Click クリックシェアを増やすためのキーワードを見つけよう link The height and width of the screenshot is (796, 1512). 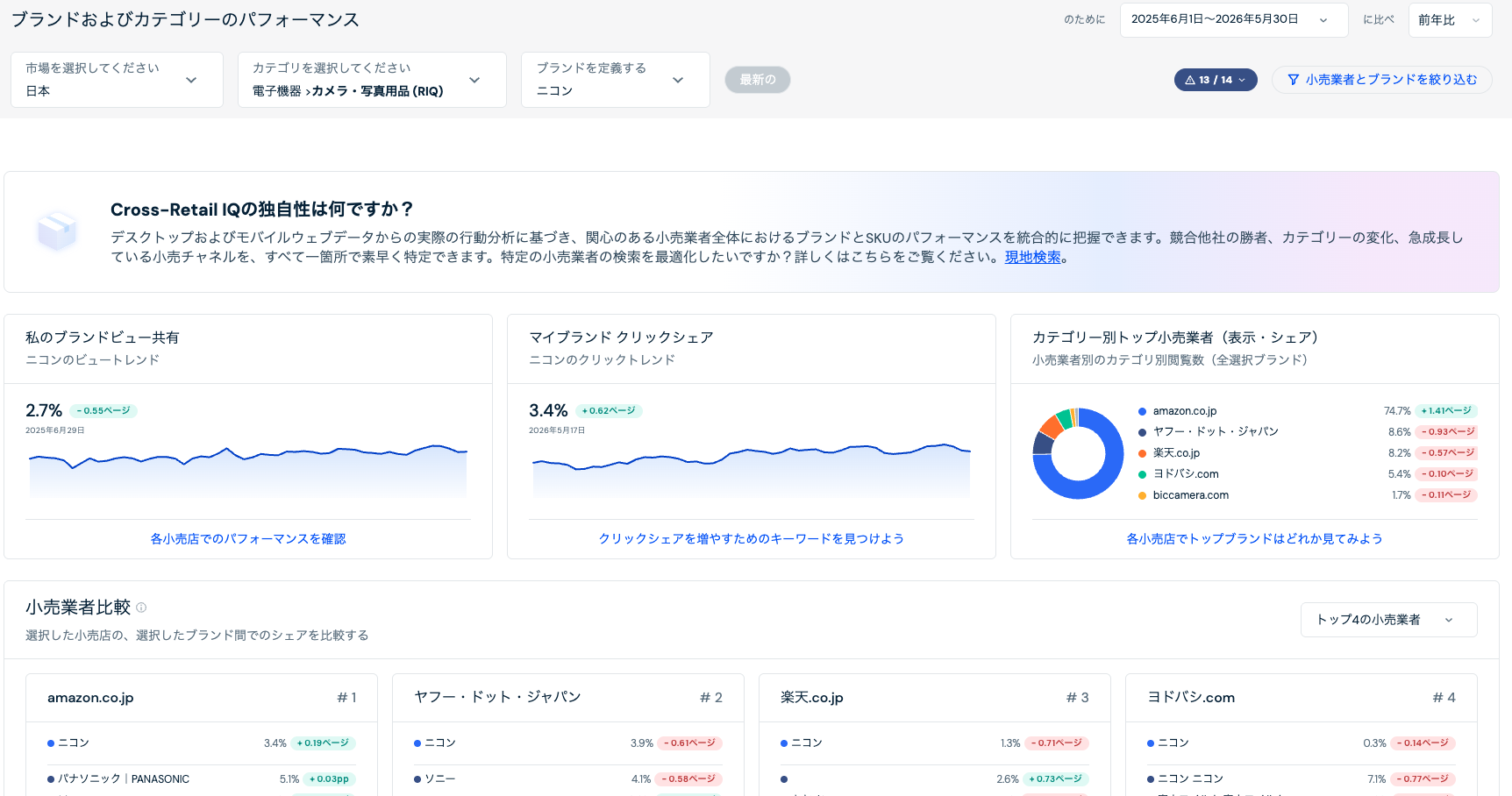(752, 539)
